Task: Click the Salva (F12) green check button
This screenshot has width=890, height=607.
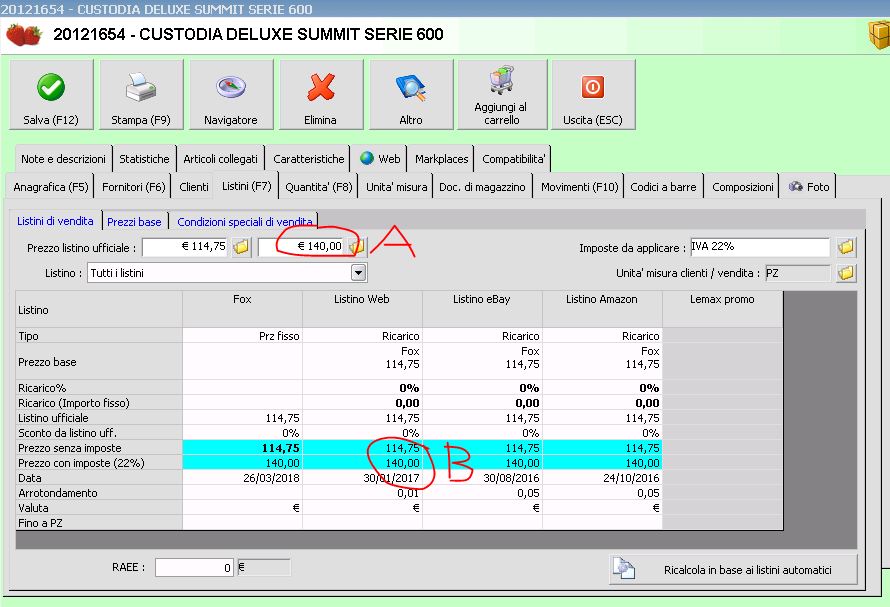Action: click(x=51, y=95)
